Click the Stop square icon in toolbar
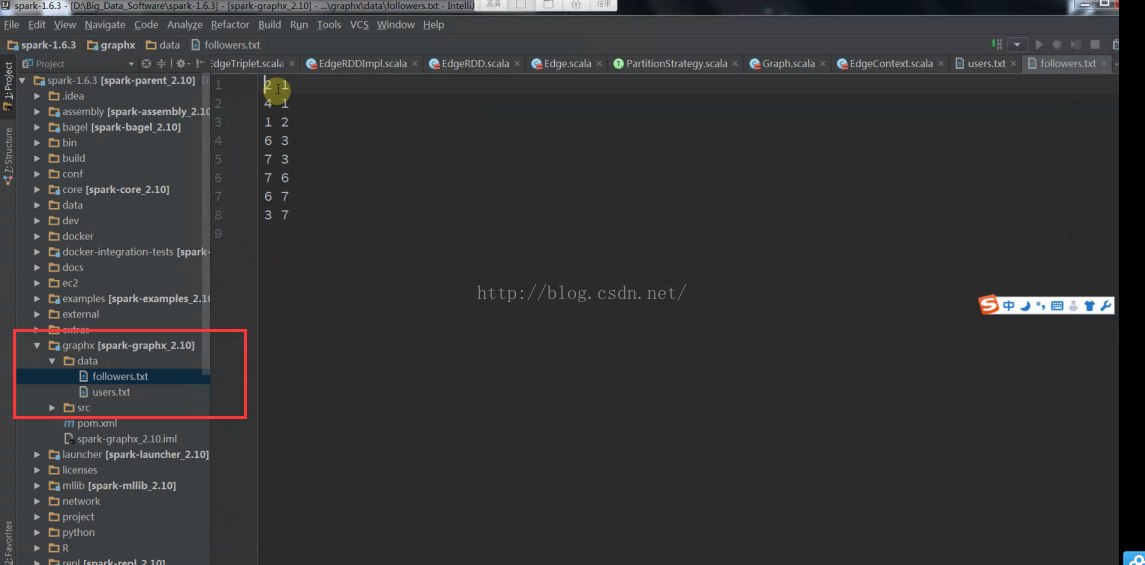 (x=1095, y=45)
